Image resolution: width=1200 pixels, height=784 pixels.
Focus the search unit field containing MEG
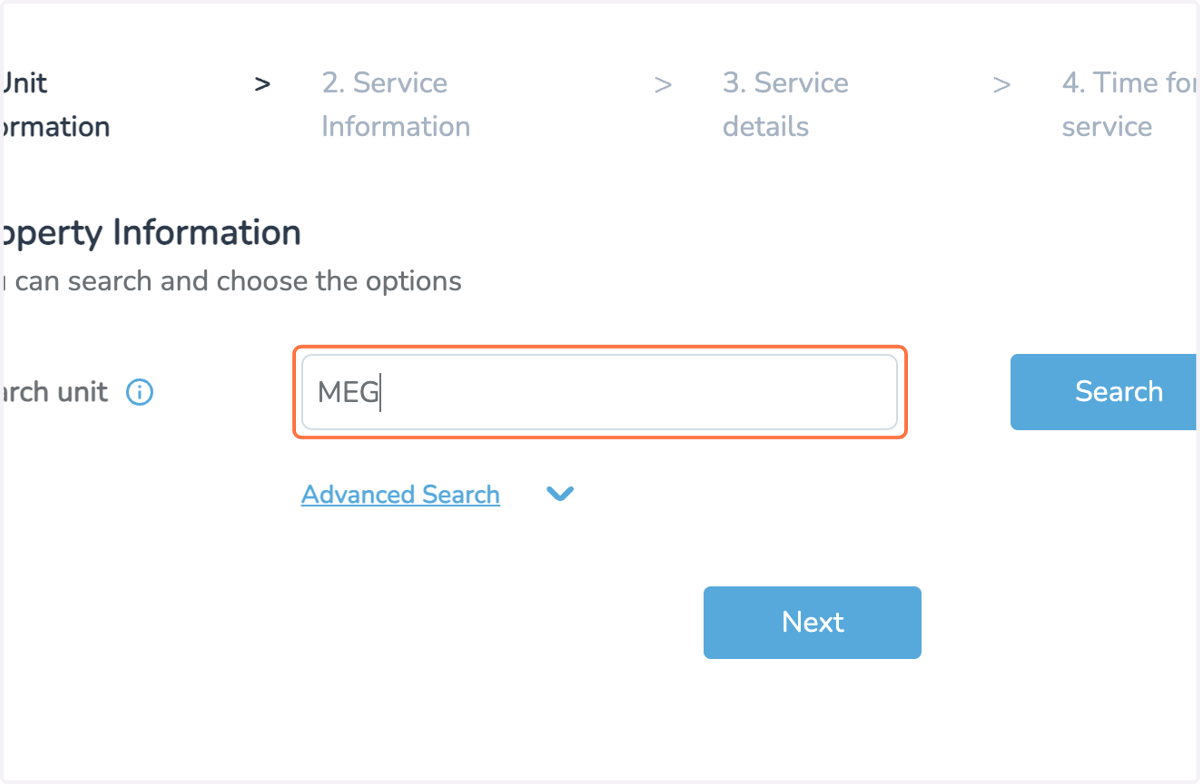point(600,392)
